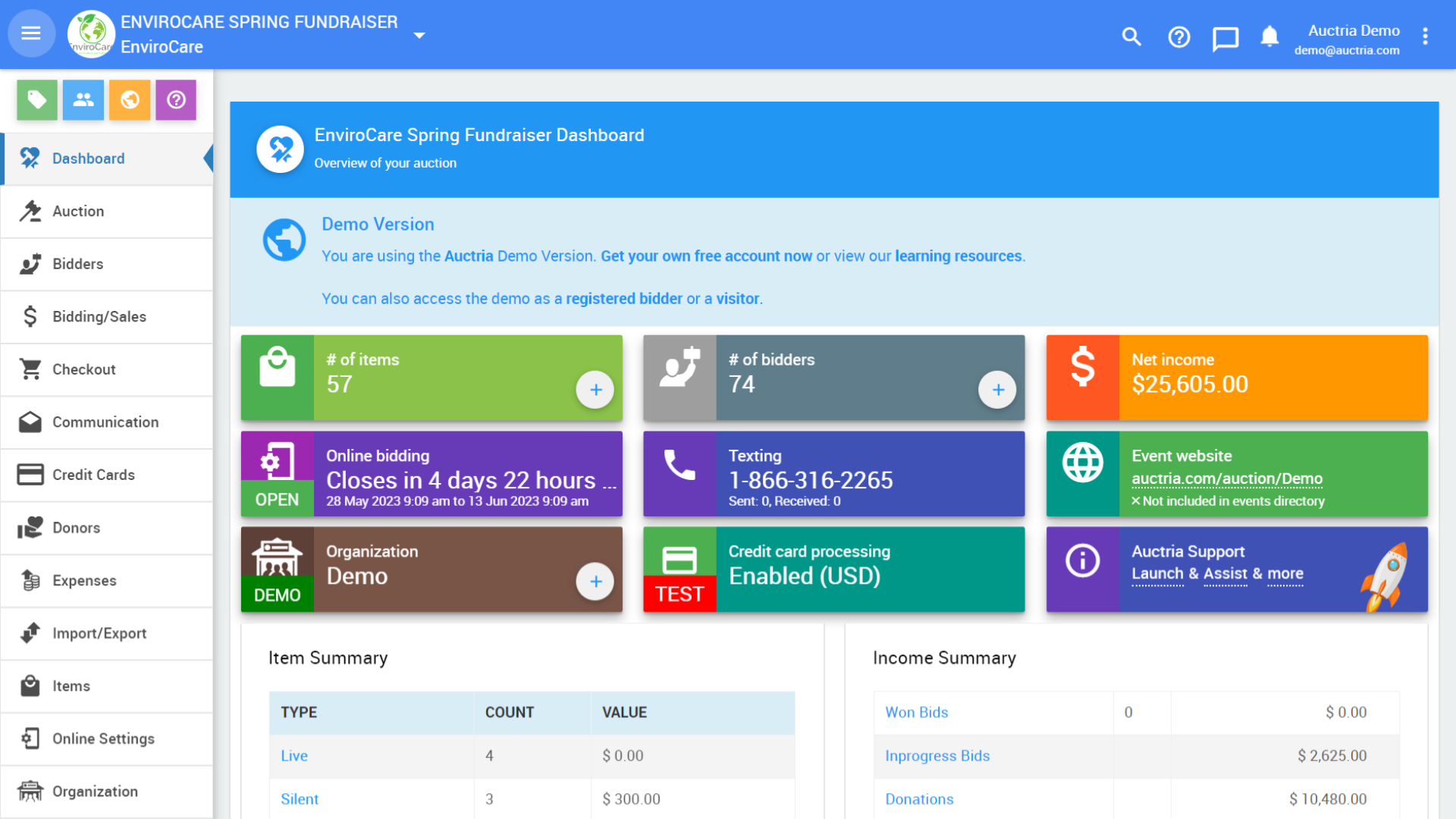The image size is (1456, 819).
Task: Click the notifications bell icon
Action: (1269, 36)
